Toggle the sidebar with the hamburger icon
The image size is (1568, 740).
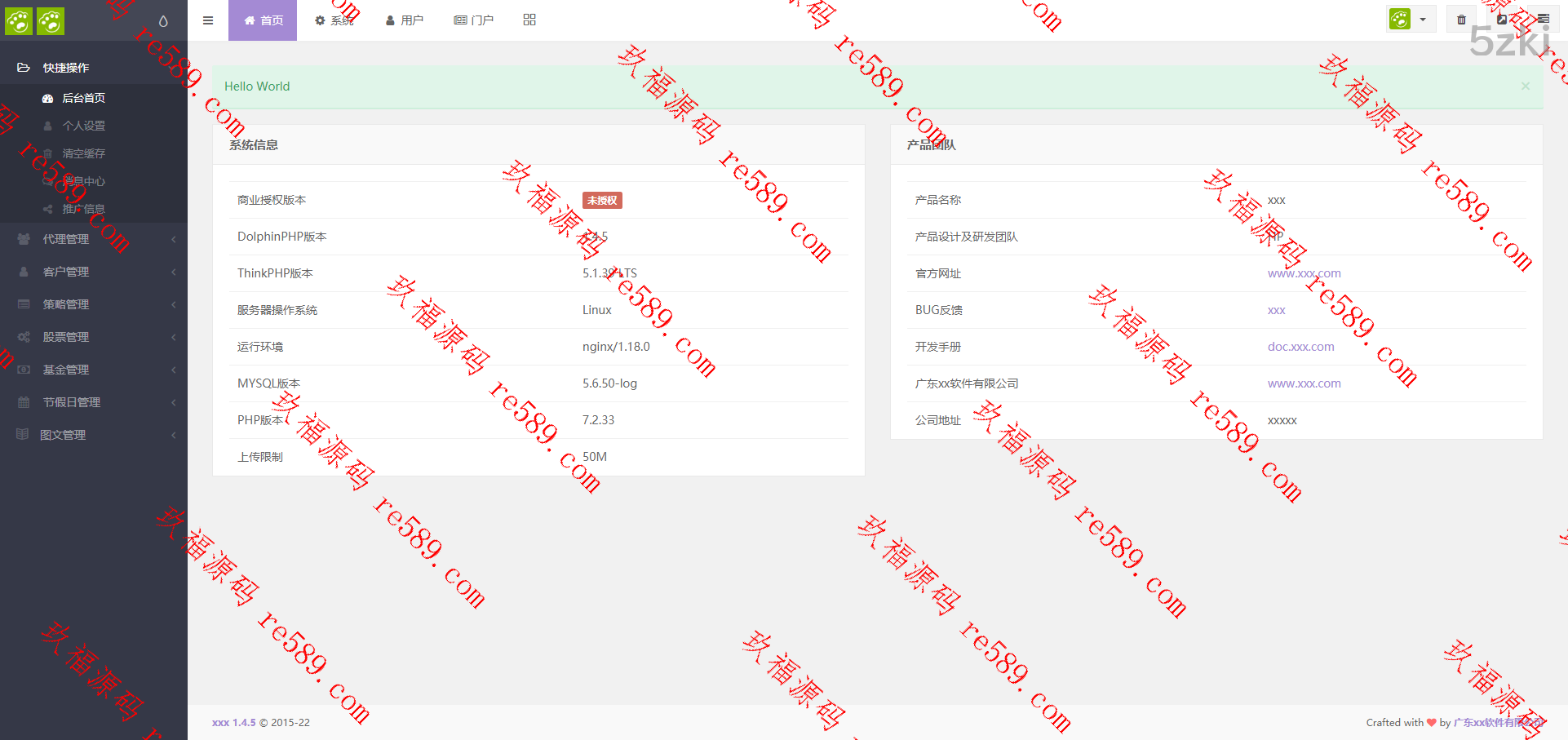208,20
